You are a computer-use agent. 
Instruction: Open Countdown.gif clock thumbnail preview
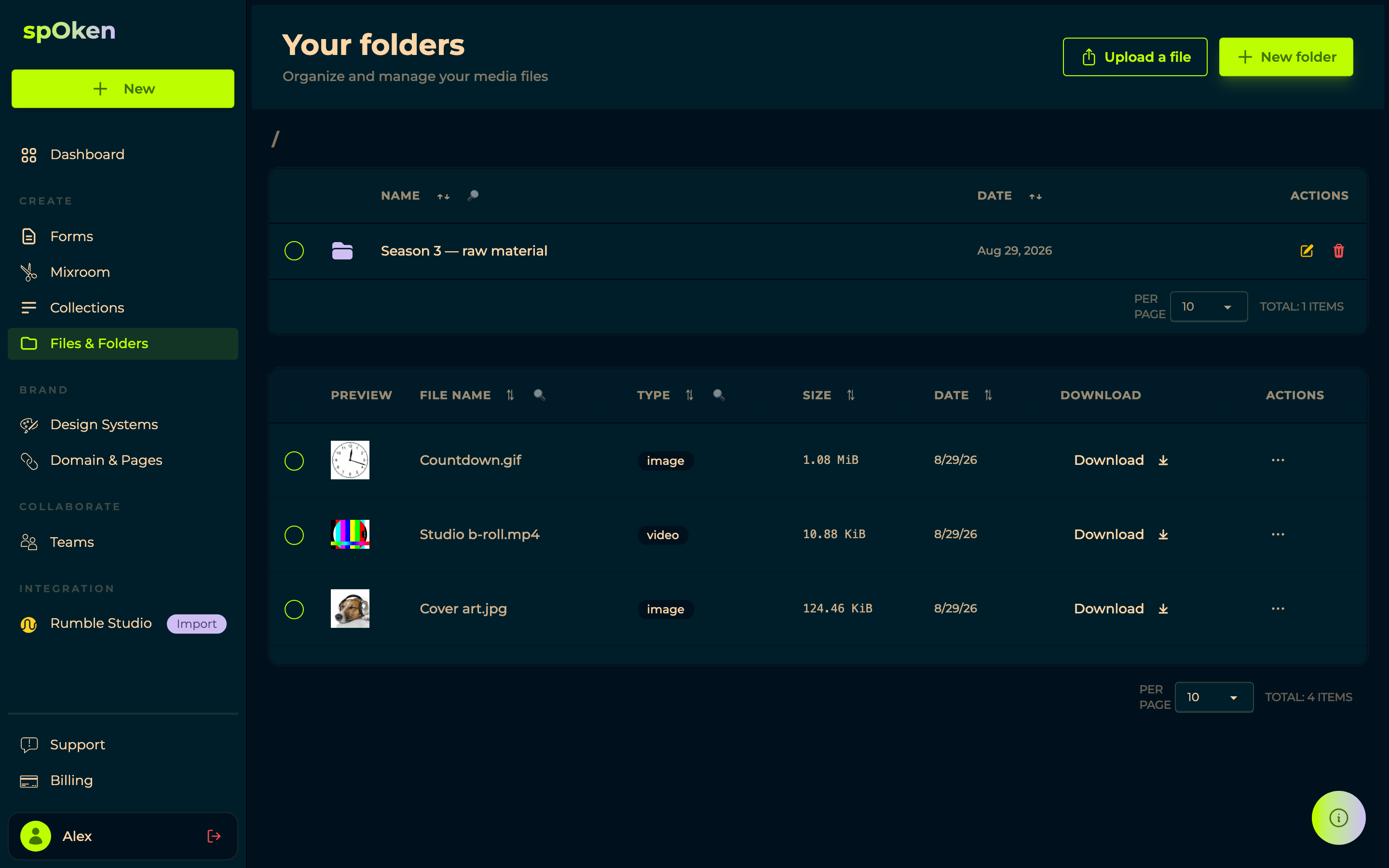[350, 460]
